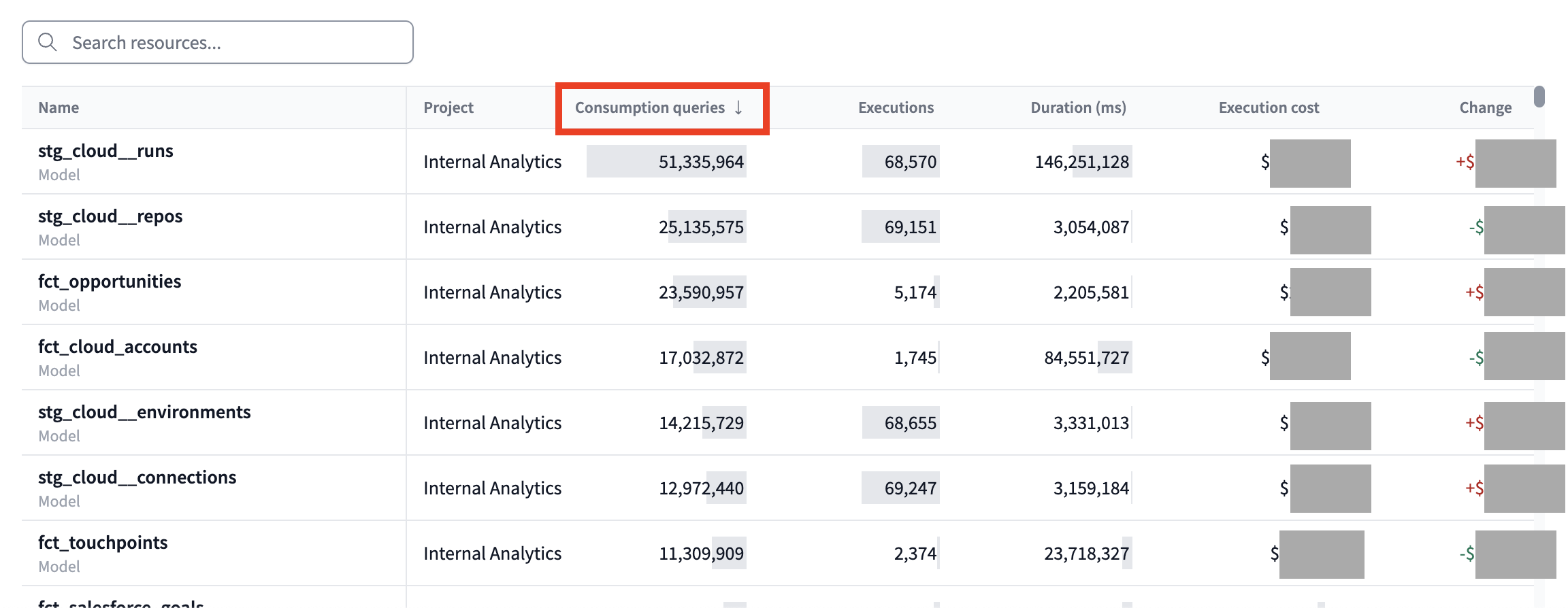Click the search magnifying glass icon
The image size is (1568, 608).
[48, 41]
